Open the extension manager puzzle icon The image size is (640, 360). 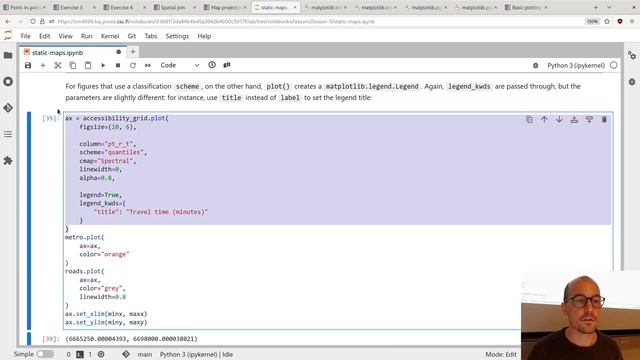coord(8,160)
